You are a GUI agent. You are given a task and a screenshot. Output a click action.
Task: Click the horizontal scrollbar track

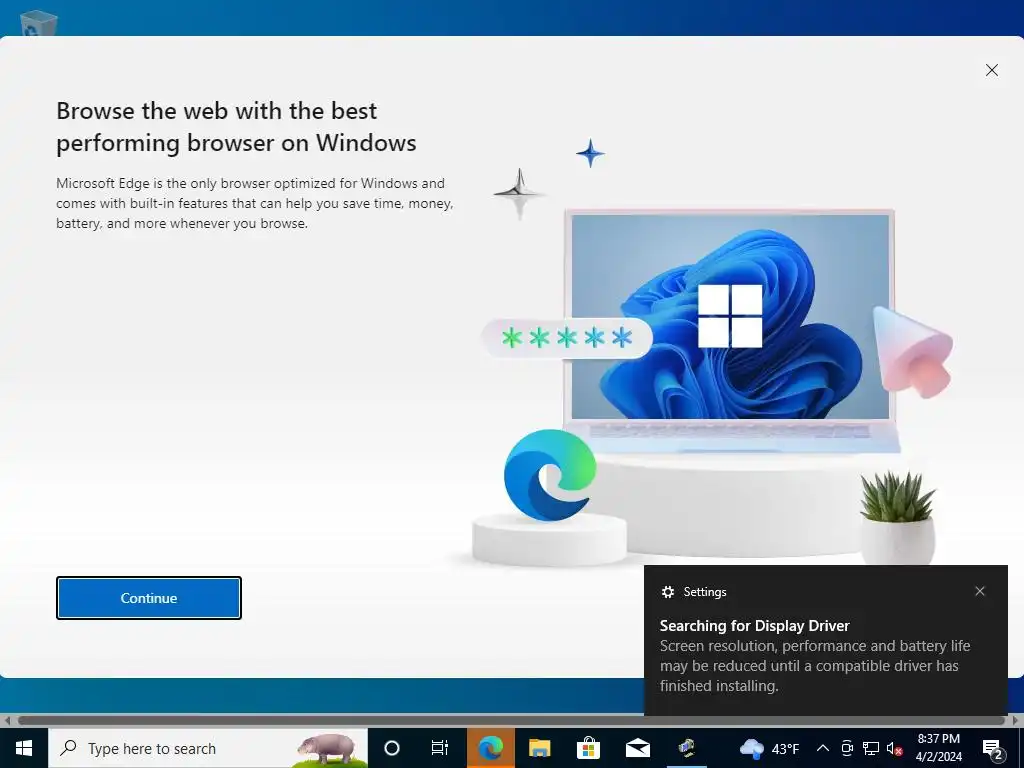pos(512,720)
